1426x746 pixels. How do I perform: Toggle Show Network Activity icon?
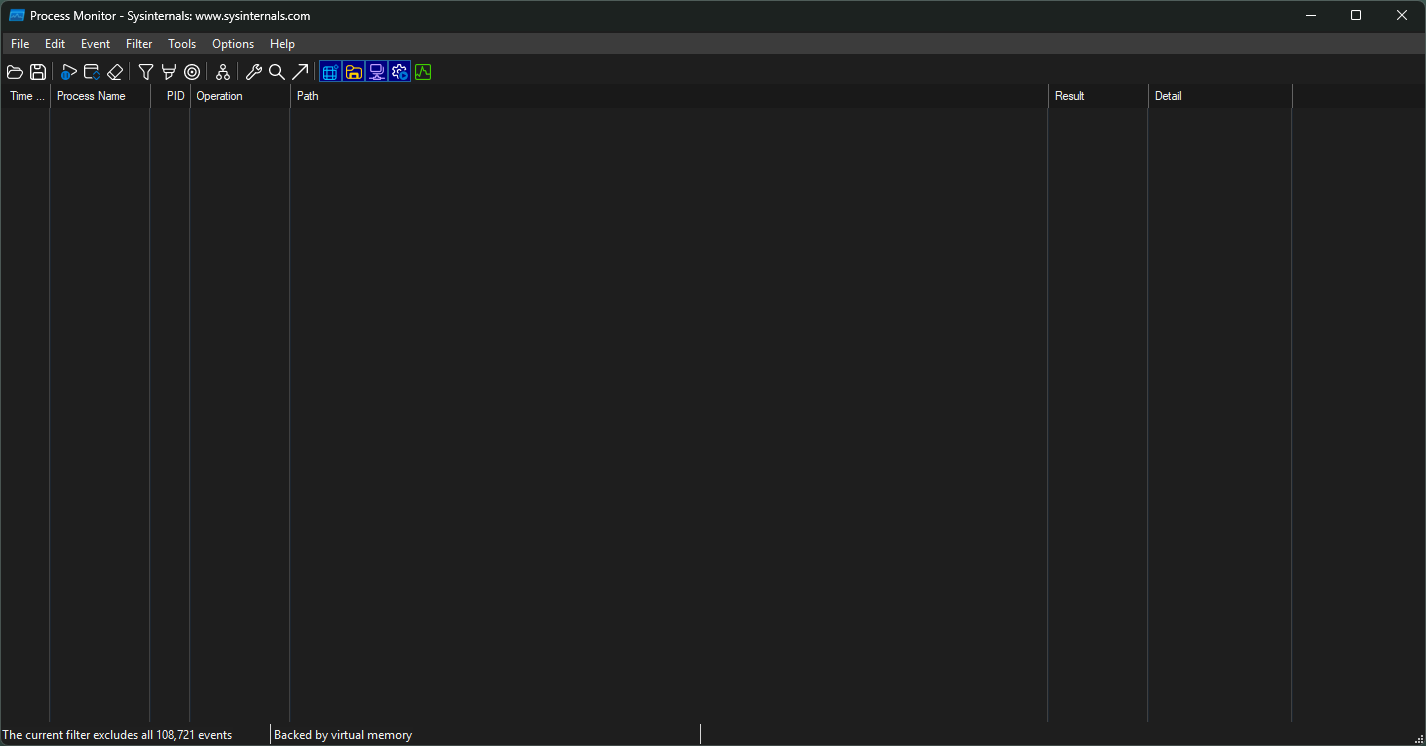(x=376, y=72)
